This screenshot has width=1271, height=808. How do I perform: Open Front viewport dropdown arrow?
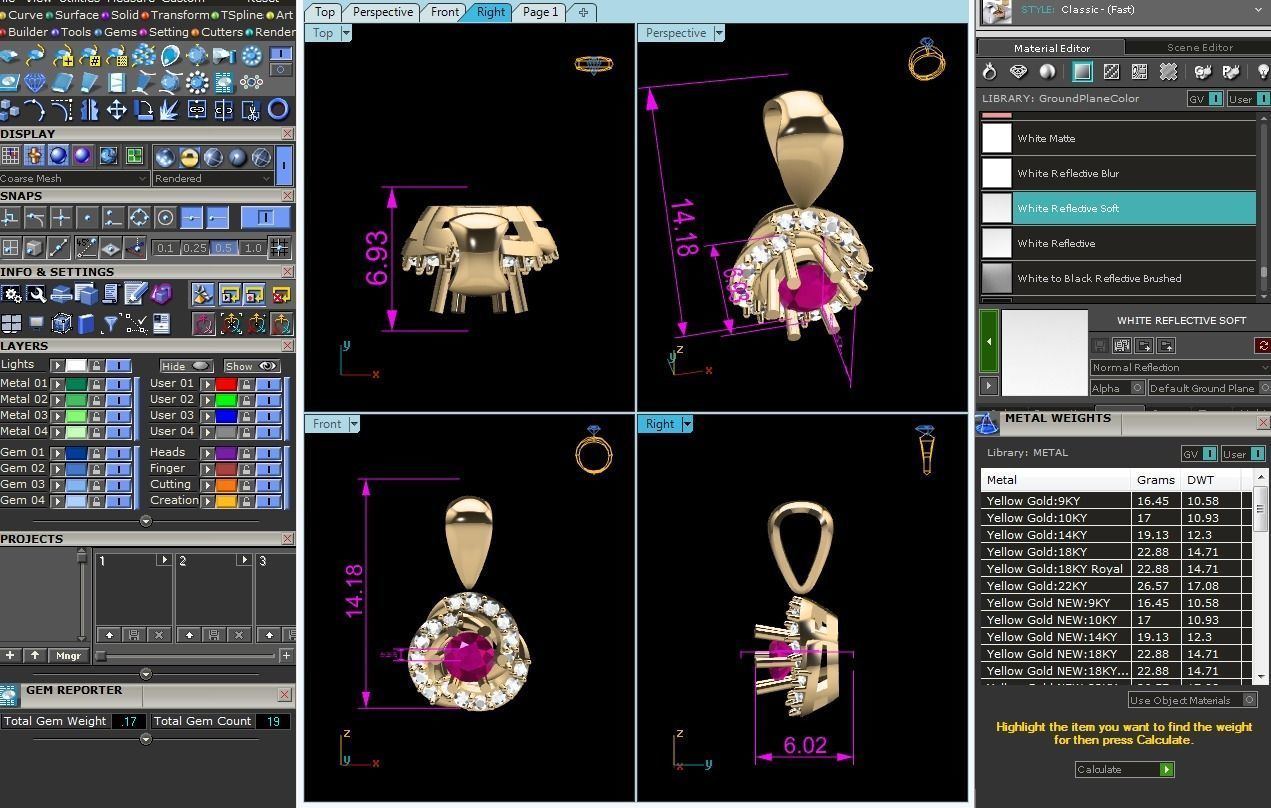tap(353, 424)
